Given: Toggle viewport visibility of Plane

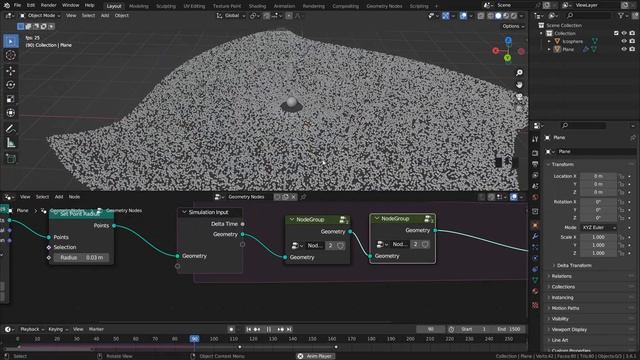Looking at the screenshot, I should point(624,49).
